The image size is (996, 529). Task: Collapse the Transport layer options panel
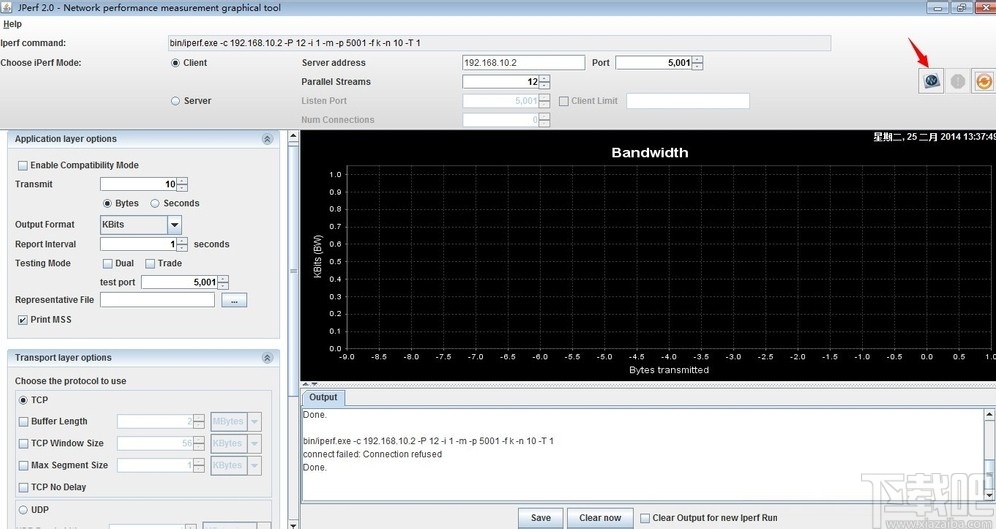(267, 358)
